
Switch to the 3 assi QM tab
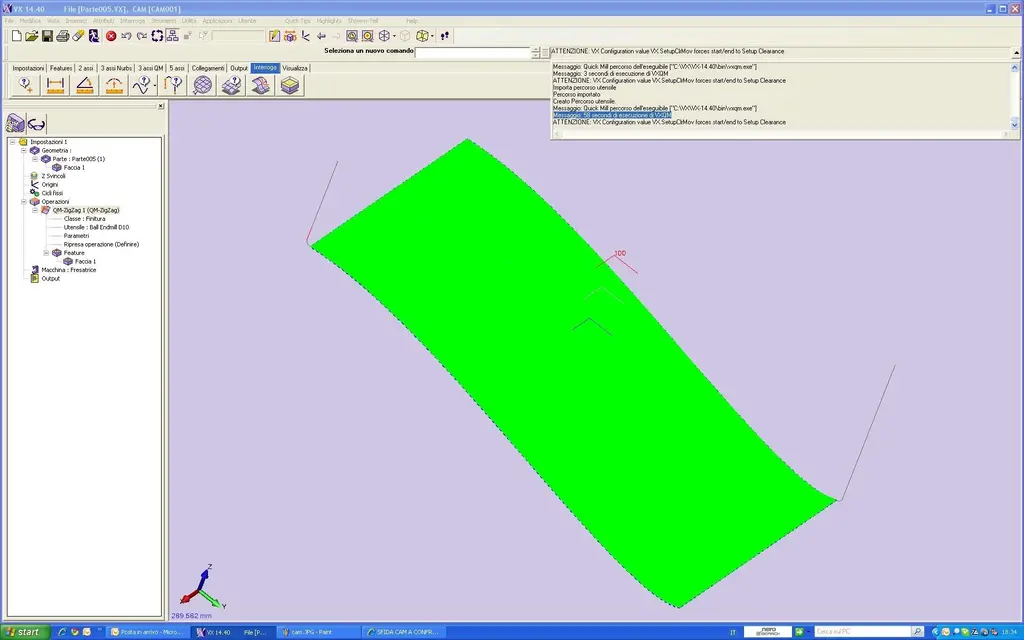pos(151,68)
